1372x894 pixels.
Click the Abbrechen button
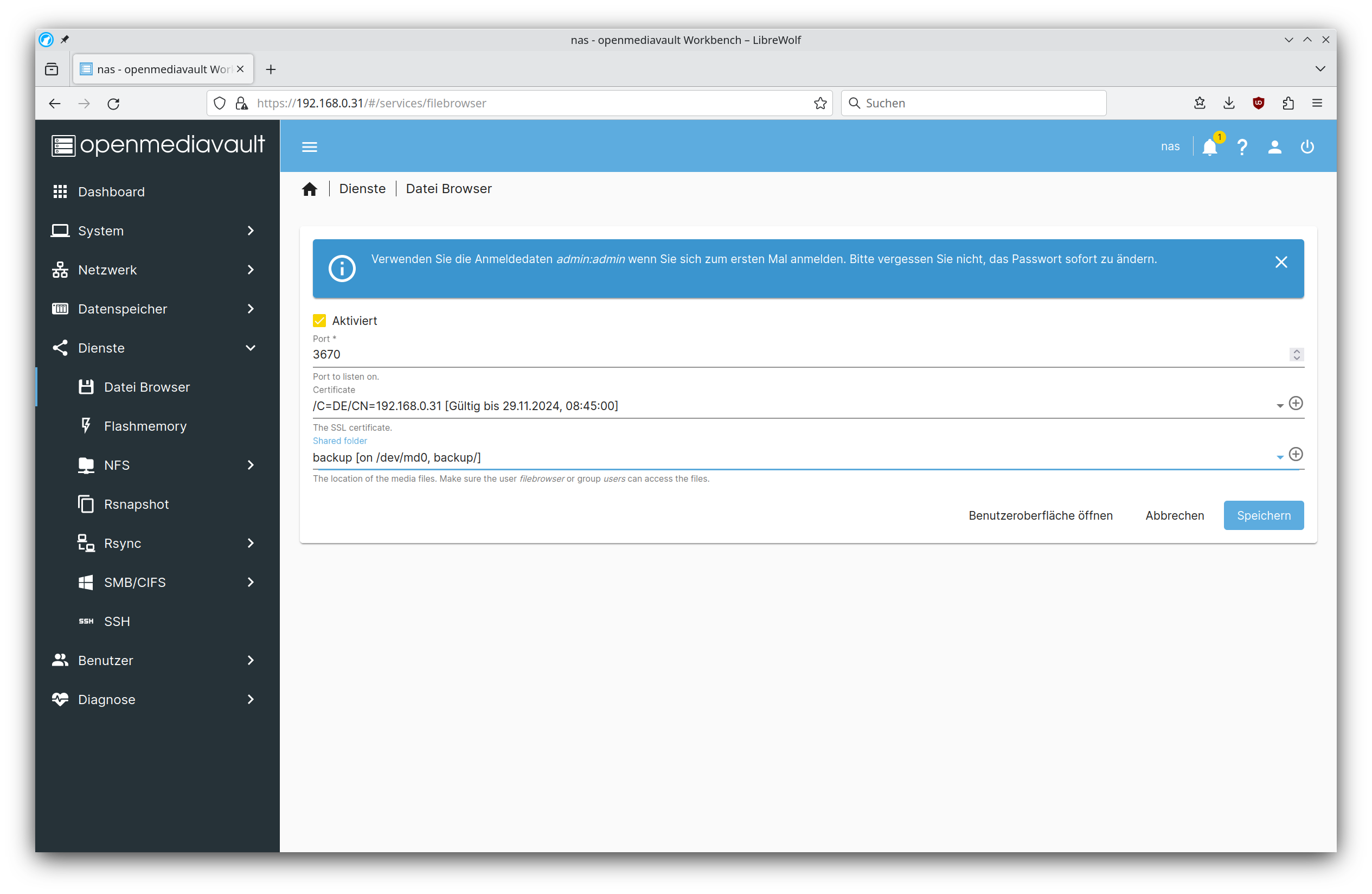click(1174, 515)
